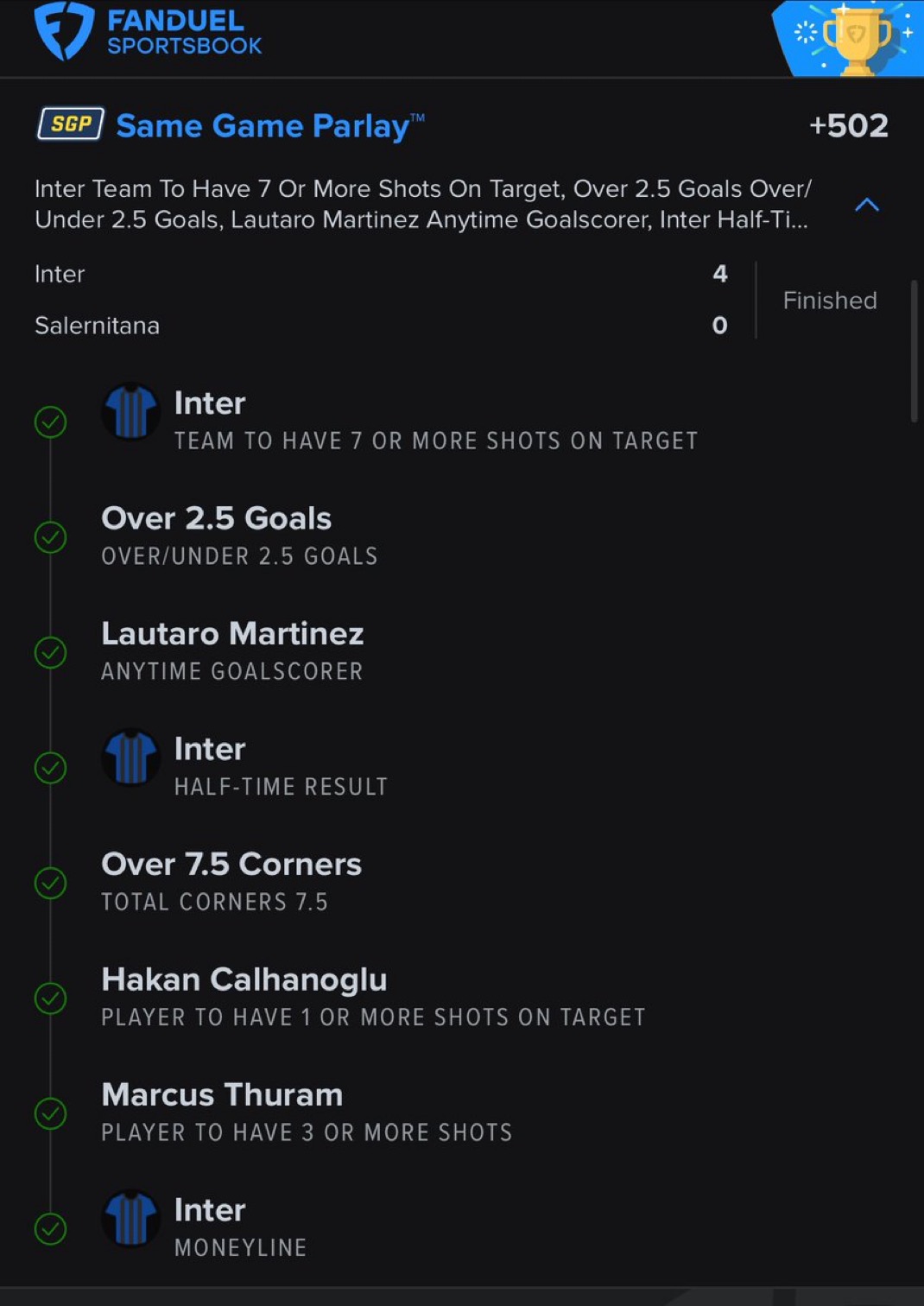Screen dimensions: 924x1306
Task: Select the +502 odds value
Action: 848,126
